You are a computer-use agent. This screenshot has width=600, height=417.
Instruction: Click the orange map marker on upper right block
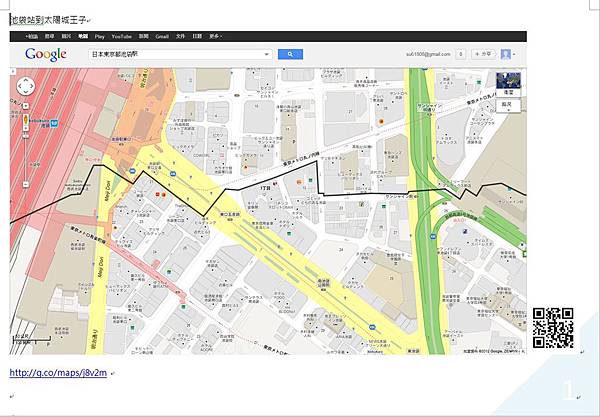pos(381,122)
